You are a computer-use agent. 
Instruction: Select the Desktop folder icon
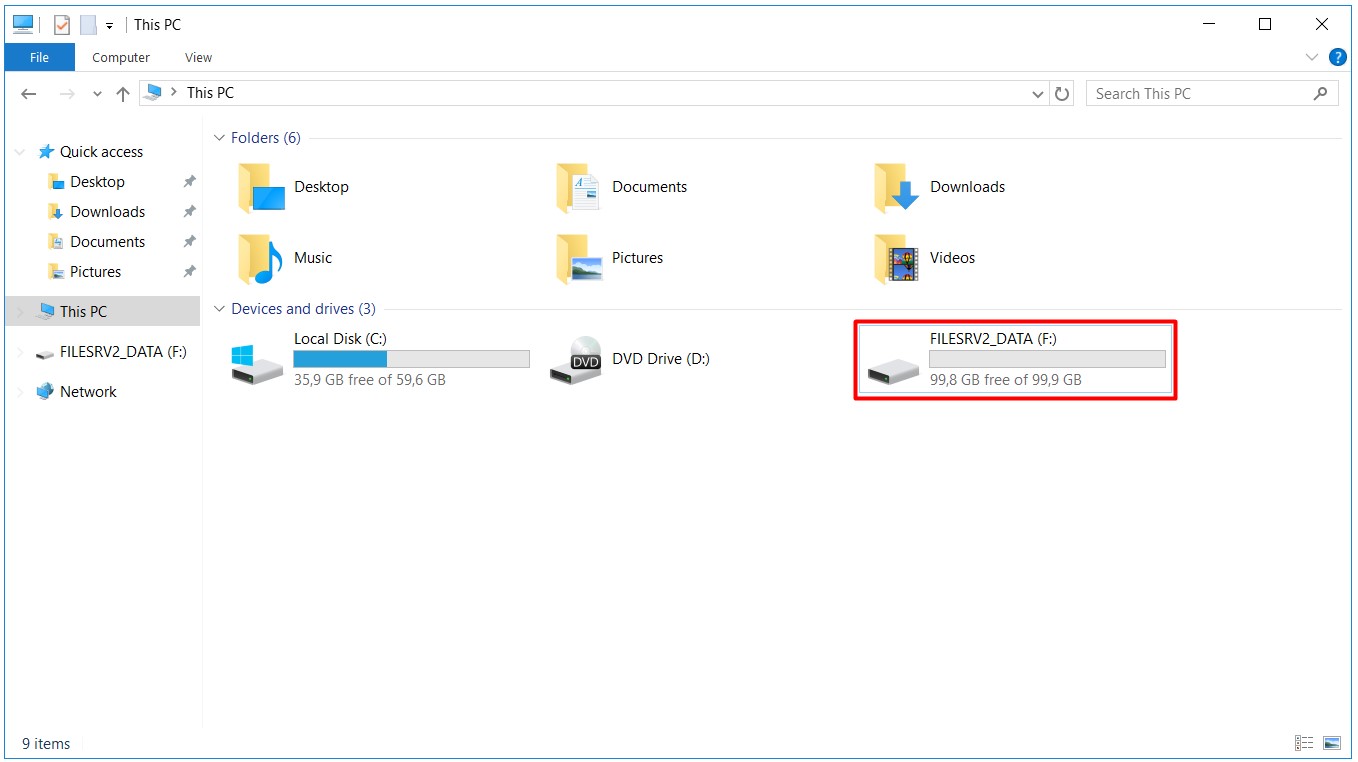click(262, 187)
